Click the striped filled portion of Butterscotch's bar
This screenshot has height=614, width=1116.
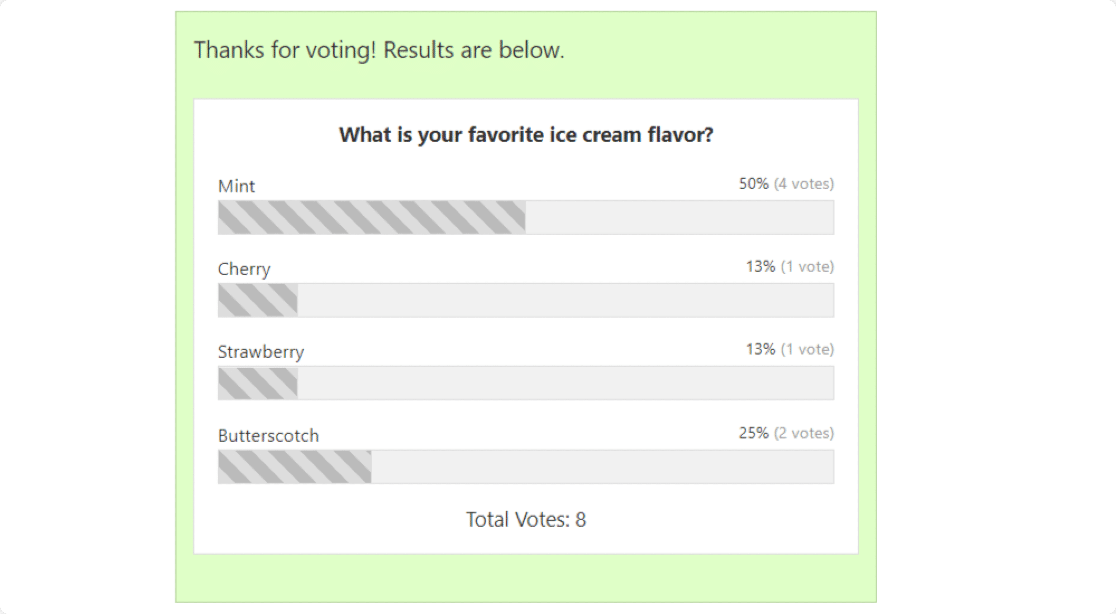294,467
